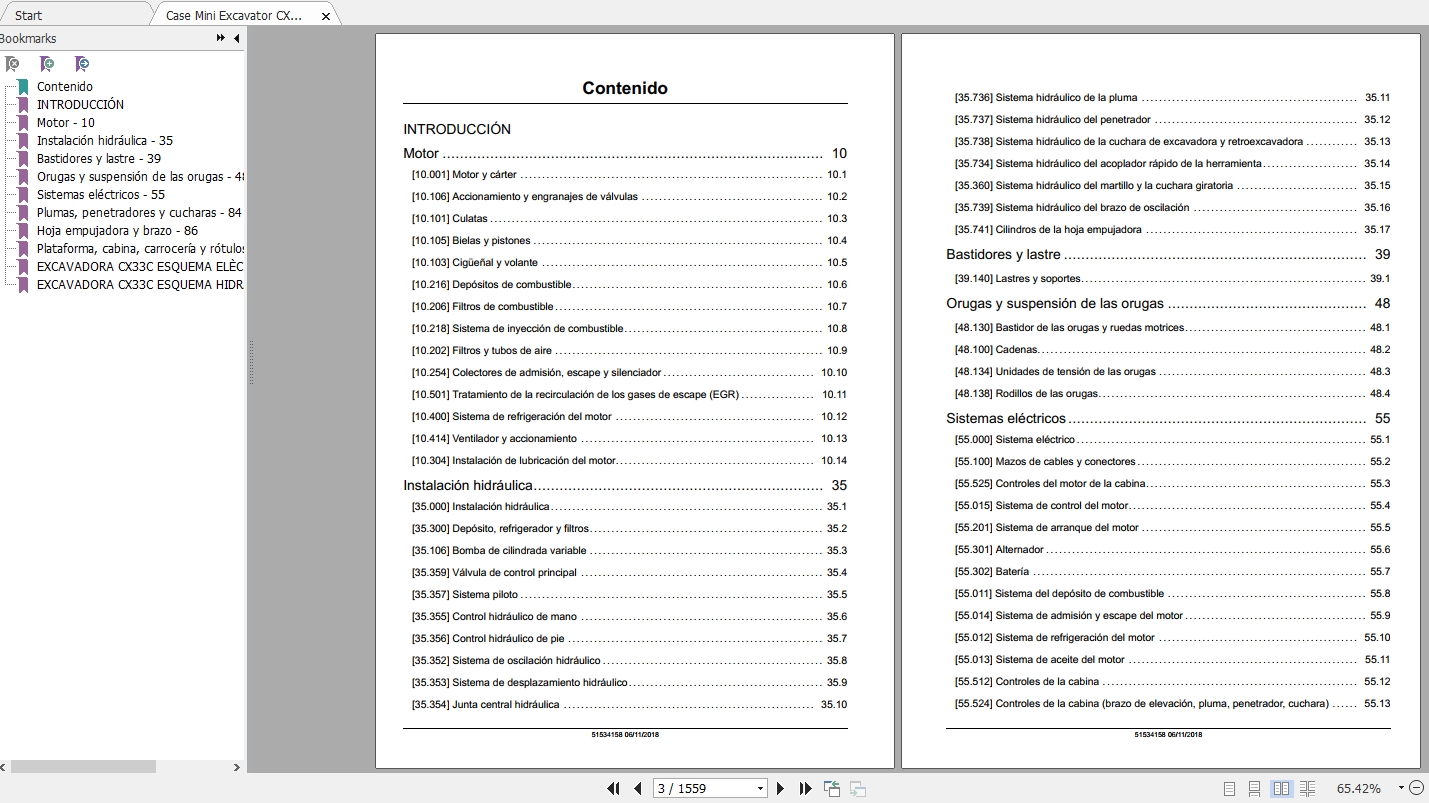Open the Bastidores y lastre - 39 bookmark
Viewport: 1429px width, 803px height.
99,159
